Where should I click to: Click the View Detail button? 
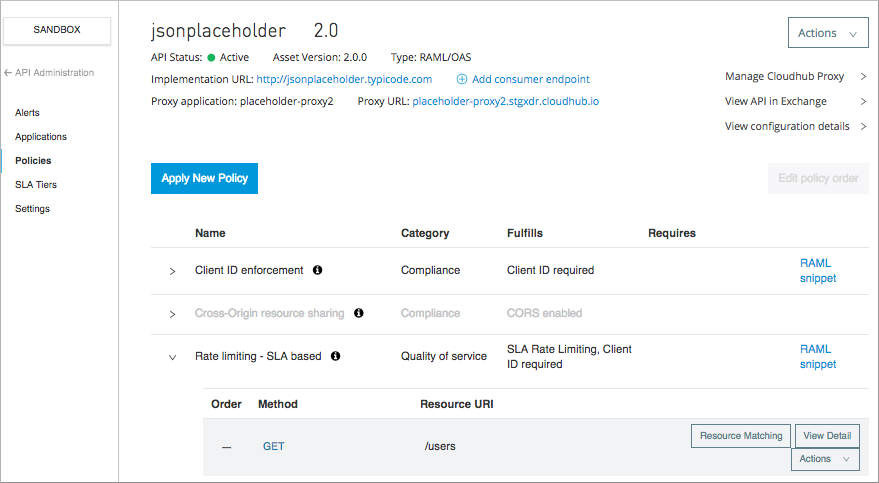click(827, 436)
